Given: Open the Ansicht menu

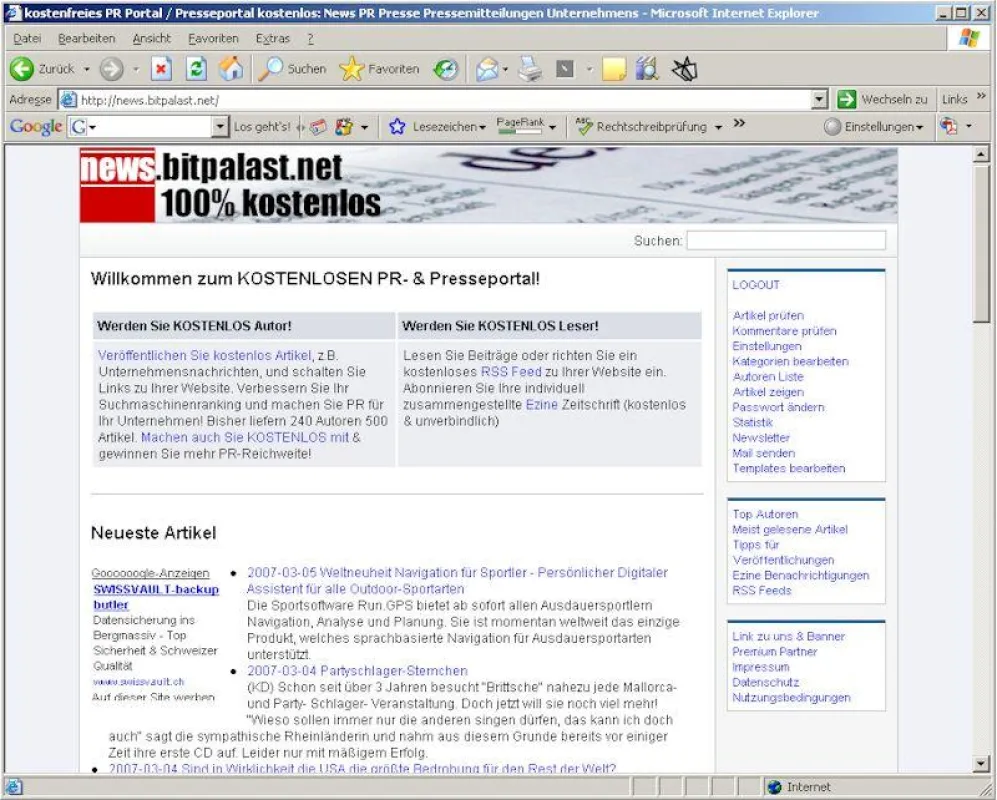Looking at the screenshot, I should pyautogui.click(x=151, y=39).
